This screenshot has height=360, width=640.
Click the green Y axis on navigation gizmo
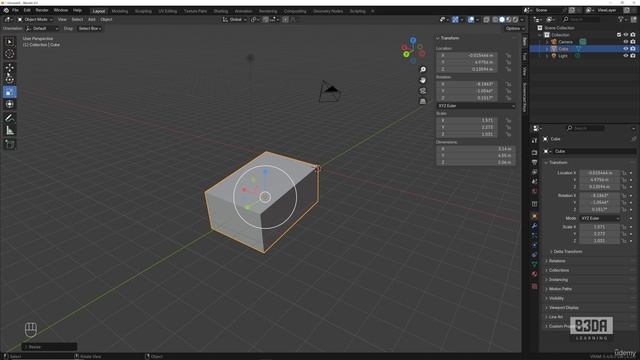pos(406,54)
